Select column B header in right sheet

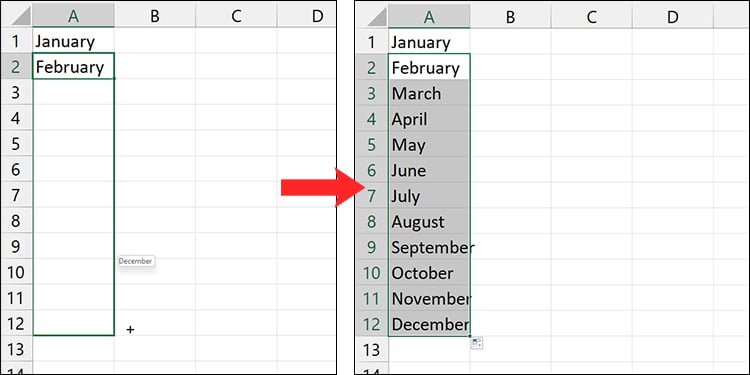510,17
